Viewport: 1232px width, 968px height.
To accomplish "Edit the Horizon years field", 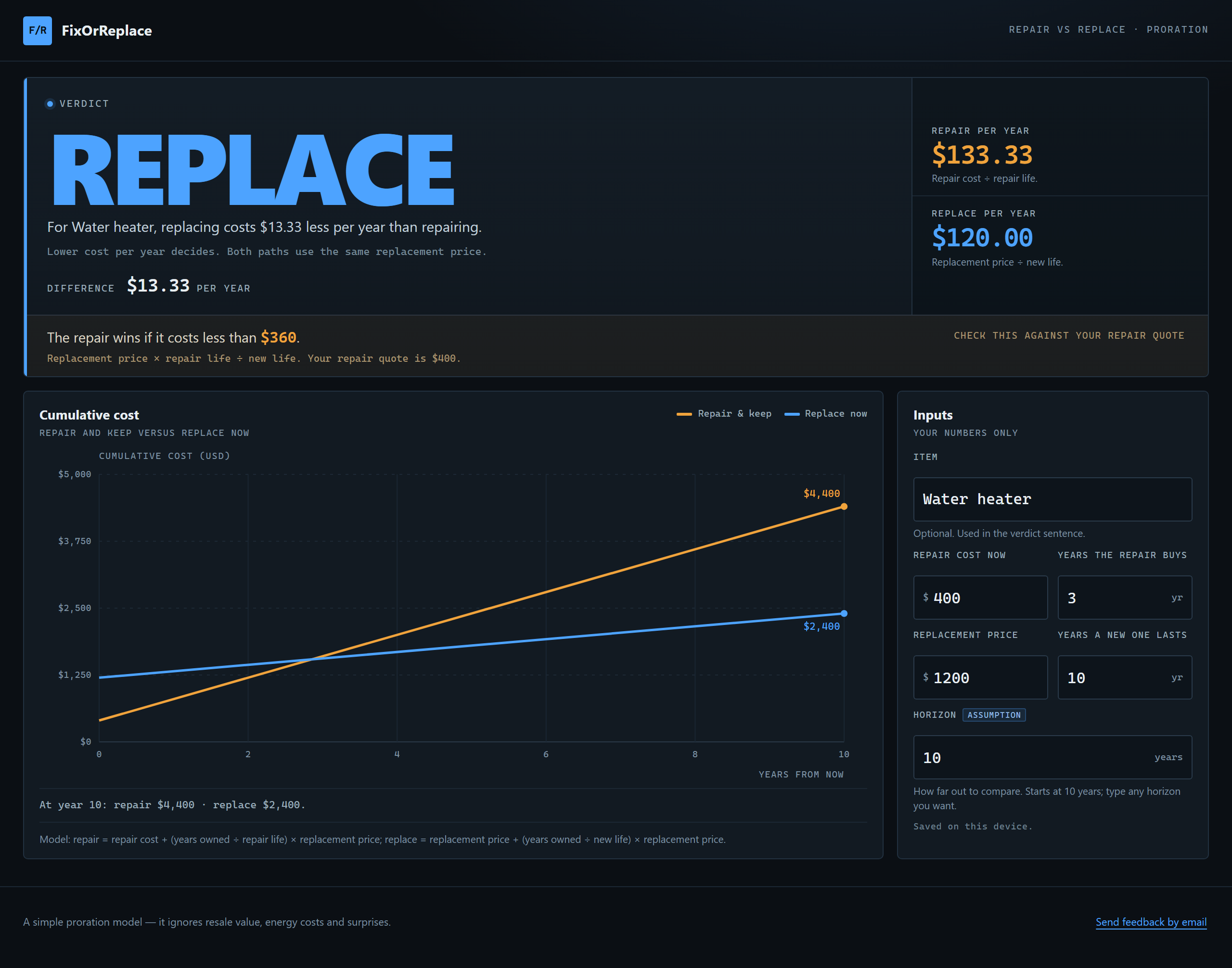I will [x=1052, y=758].
